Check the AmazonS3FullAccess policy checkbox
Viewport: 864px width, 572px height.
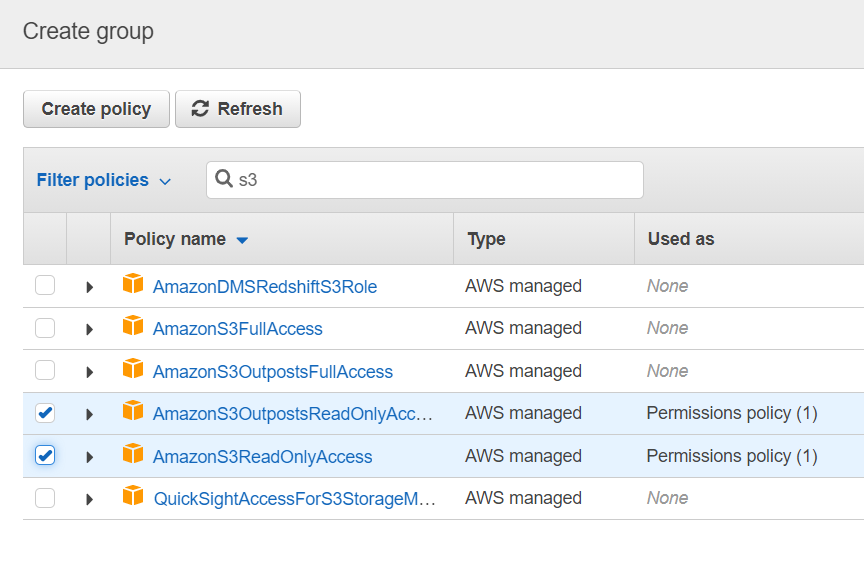pyautogui.click(x=45, y=328)
